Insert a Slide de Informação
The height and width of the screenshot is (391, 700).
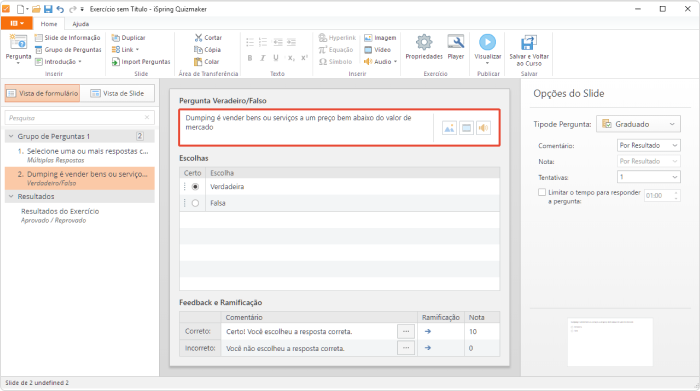tap(67, 38)
